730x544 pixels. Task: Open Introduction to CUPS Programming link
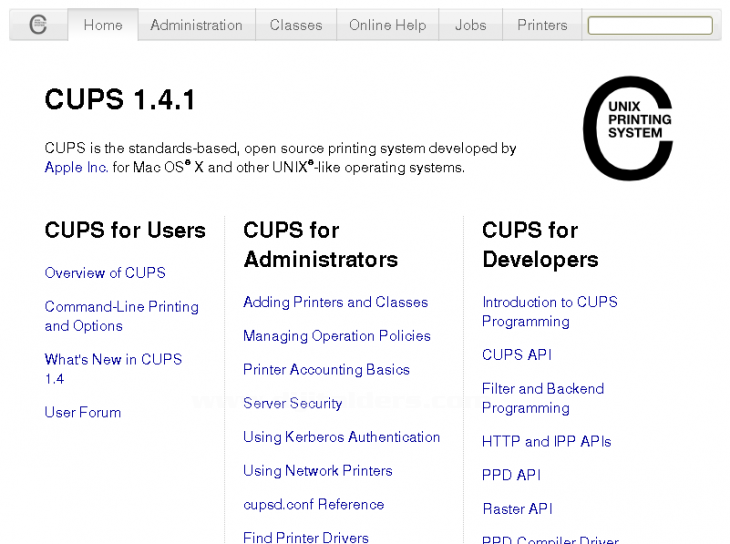click(550, 312)
